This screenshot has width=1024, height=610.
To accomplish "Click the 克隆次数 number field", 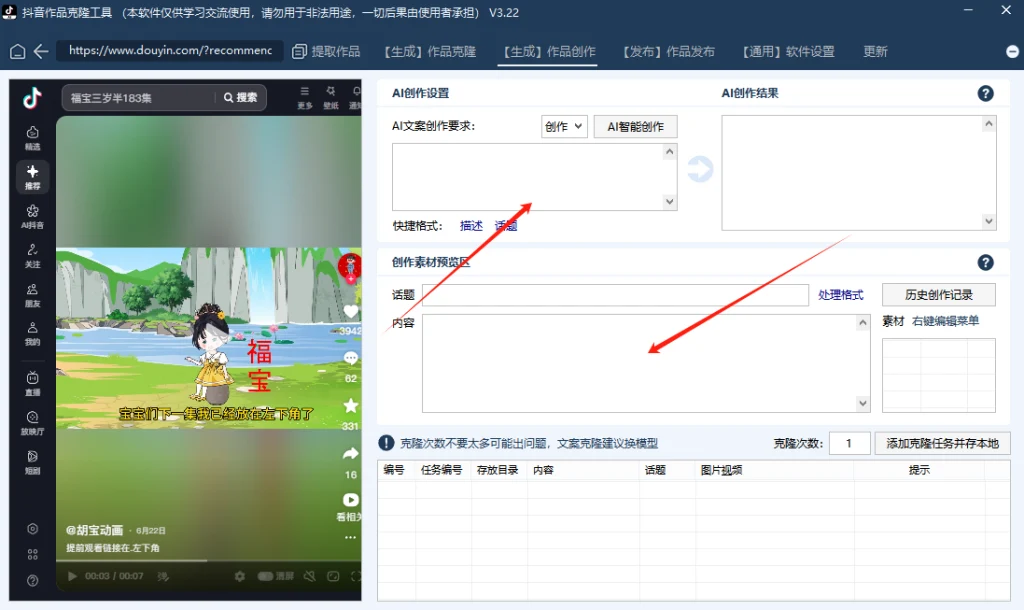I will (x=850, y=443).
